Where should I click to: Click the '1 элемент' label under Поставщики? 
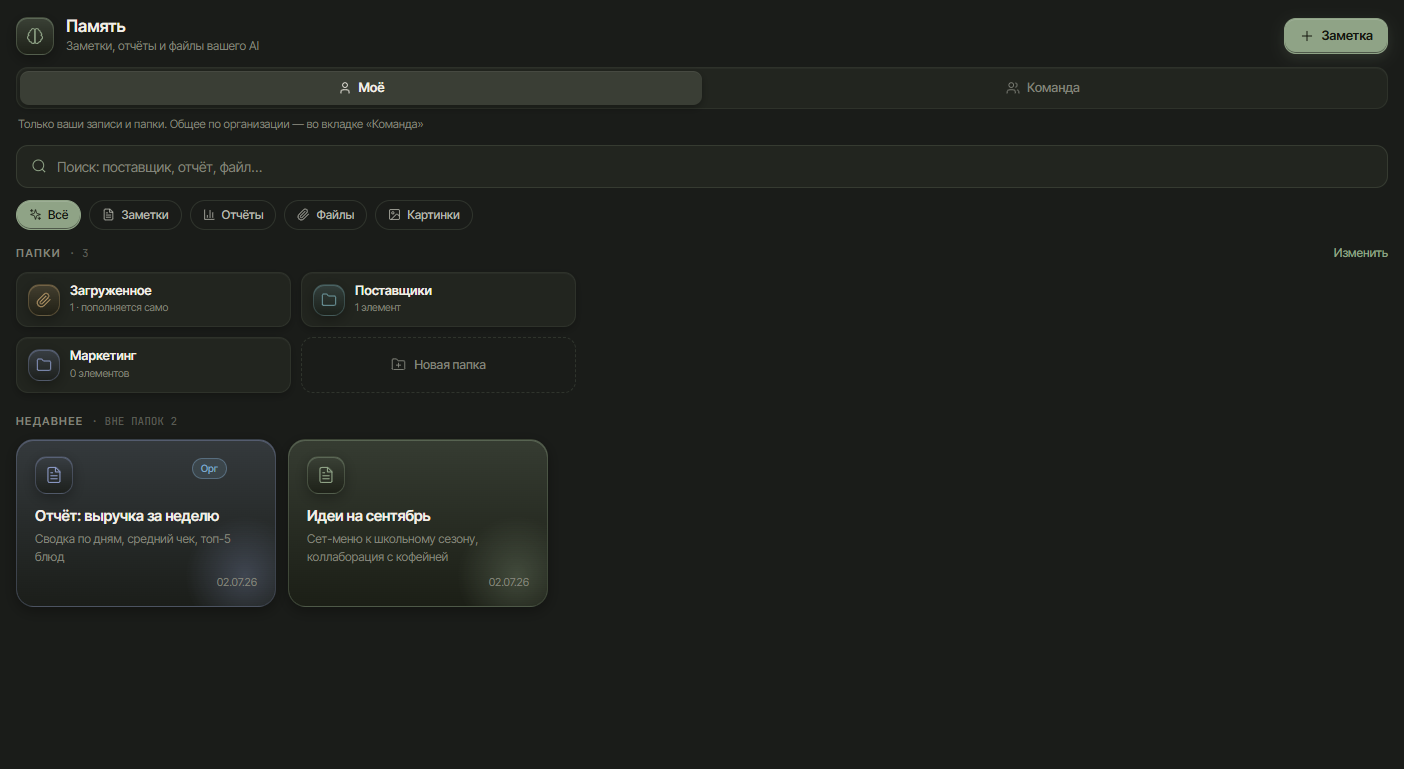pyautogui.click(x=378, y=308)
